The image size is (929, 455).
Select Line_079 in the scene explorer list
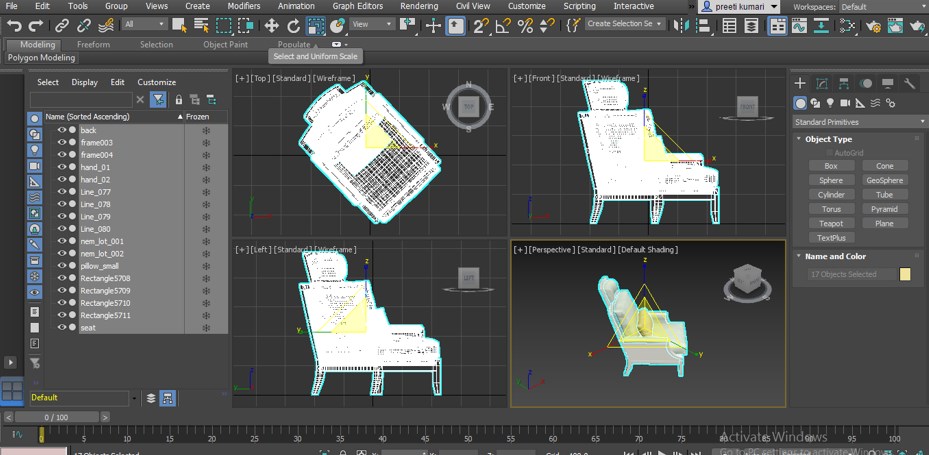pos(96,216)
